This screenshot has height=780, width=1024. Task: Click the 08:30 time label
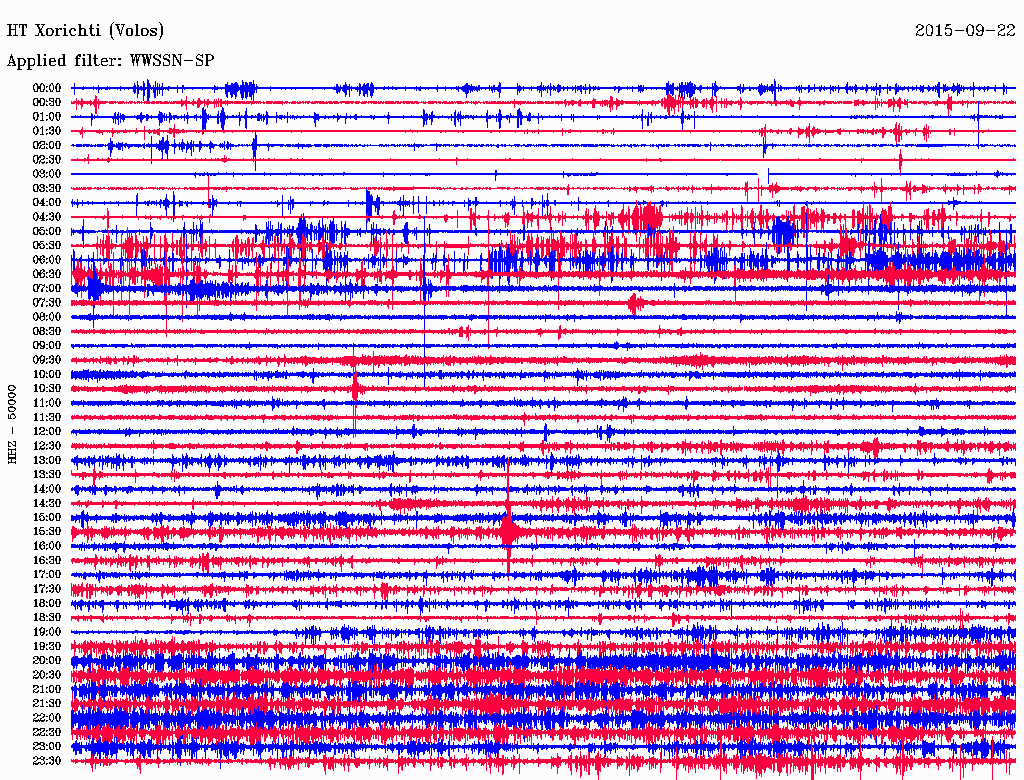47,332
